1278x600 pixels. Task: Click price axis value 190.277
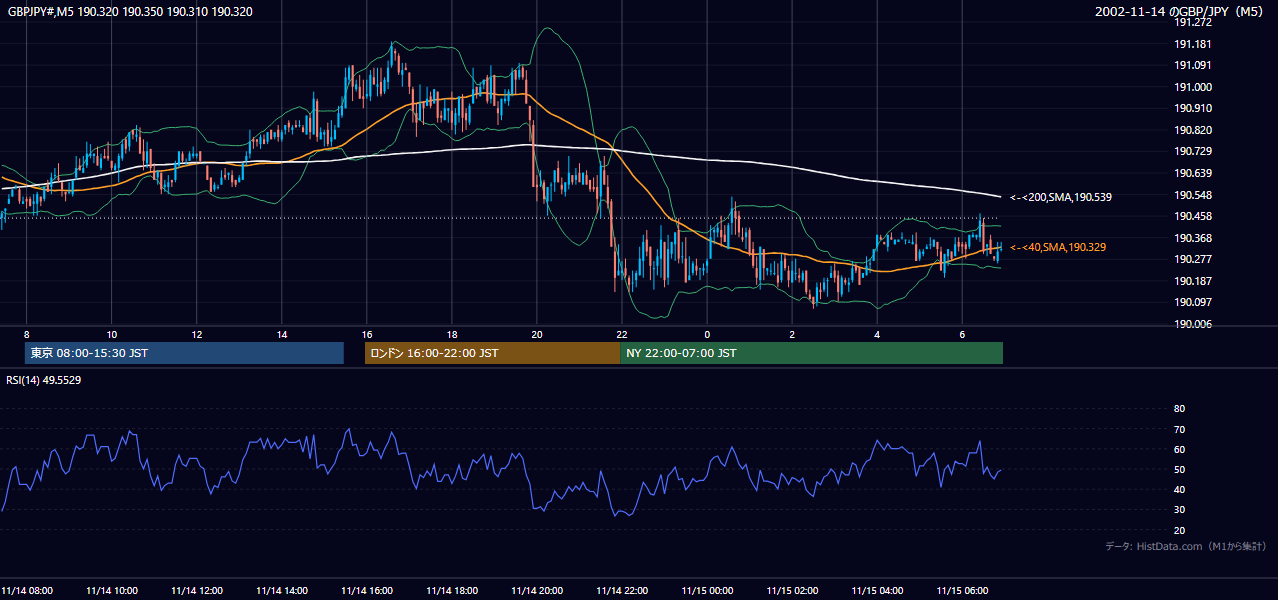tap(1192, 259)
